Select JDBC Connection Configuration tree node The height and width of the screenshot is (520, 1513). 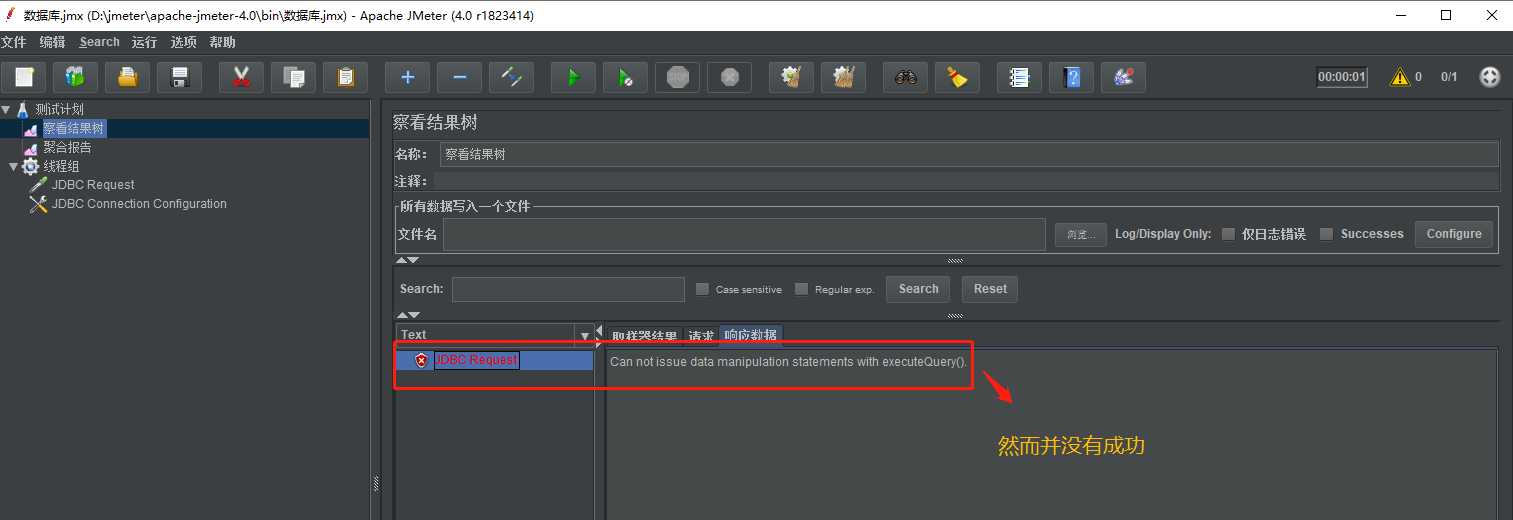[139, 204]
